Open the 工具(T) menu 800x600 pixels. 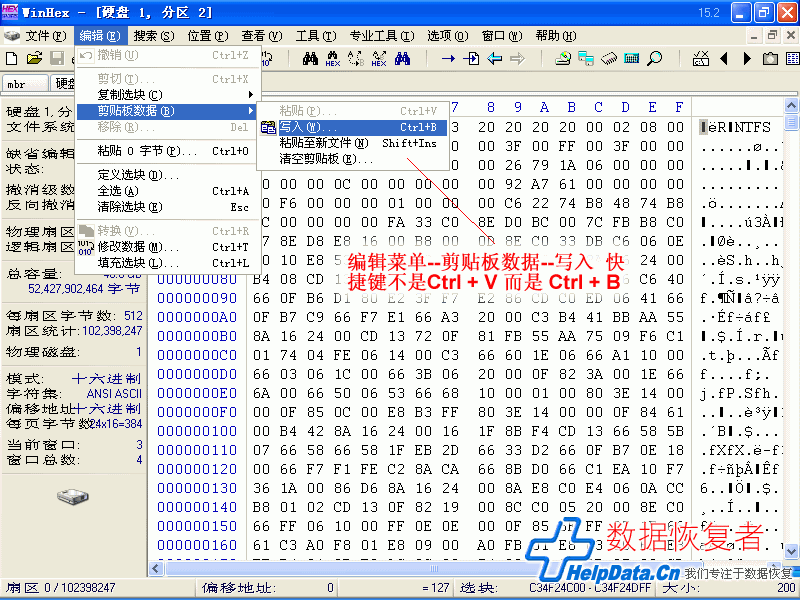(x=315, y=36)
